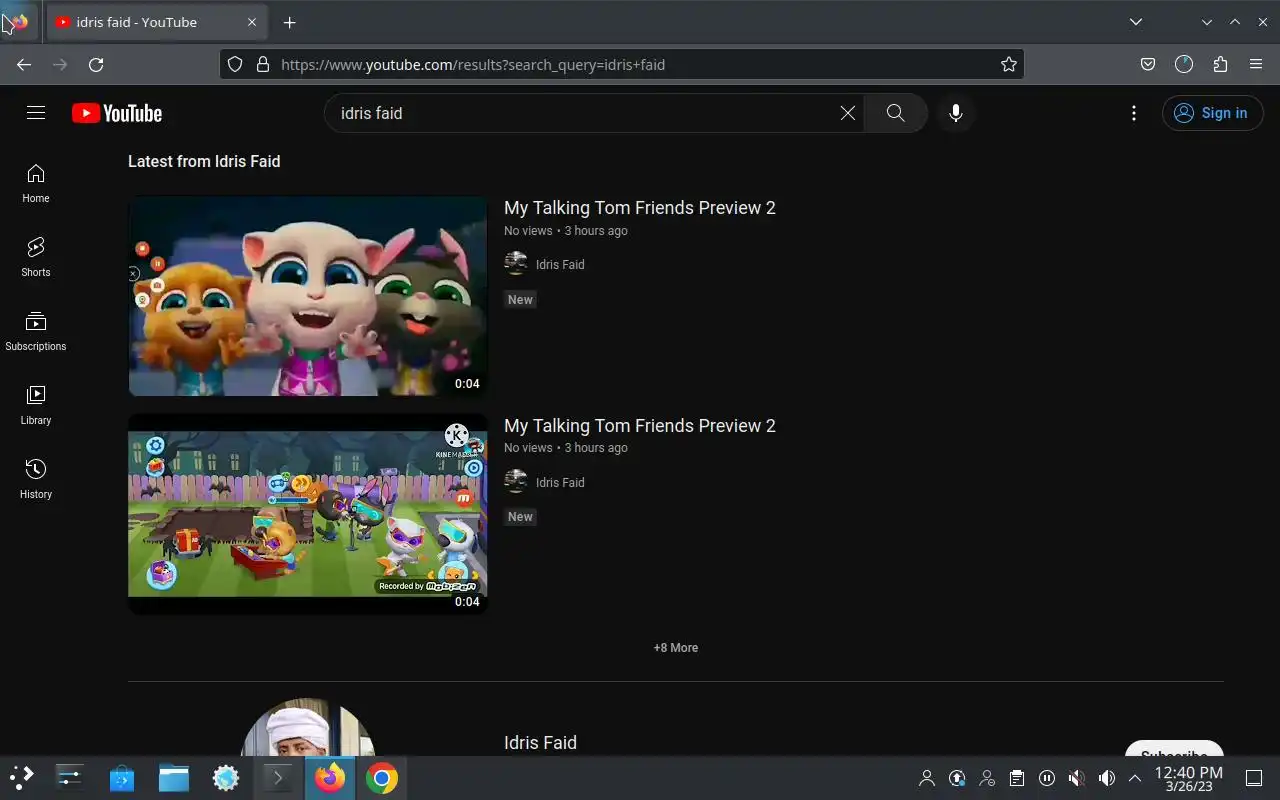1280x800 pixels.
Task: Open second 'My Talking Tom Friends Preview 2' title
Action: tap(640, 426)
